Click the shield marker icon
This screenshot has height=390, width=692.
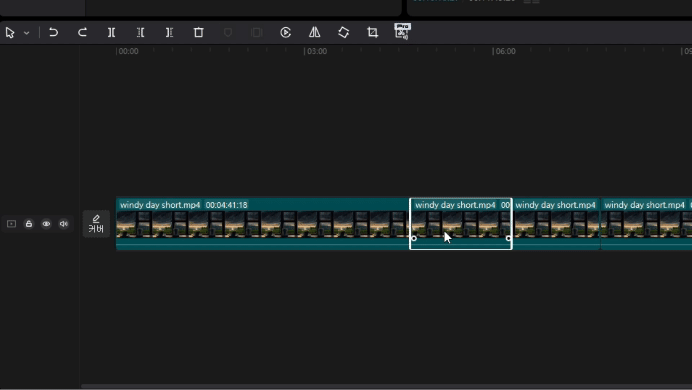coord(228,33)
